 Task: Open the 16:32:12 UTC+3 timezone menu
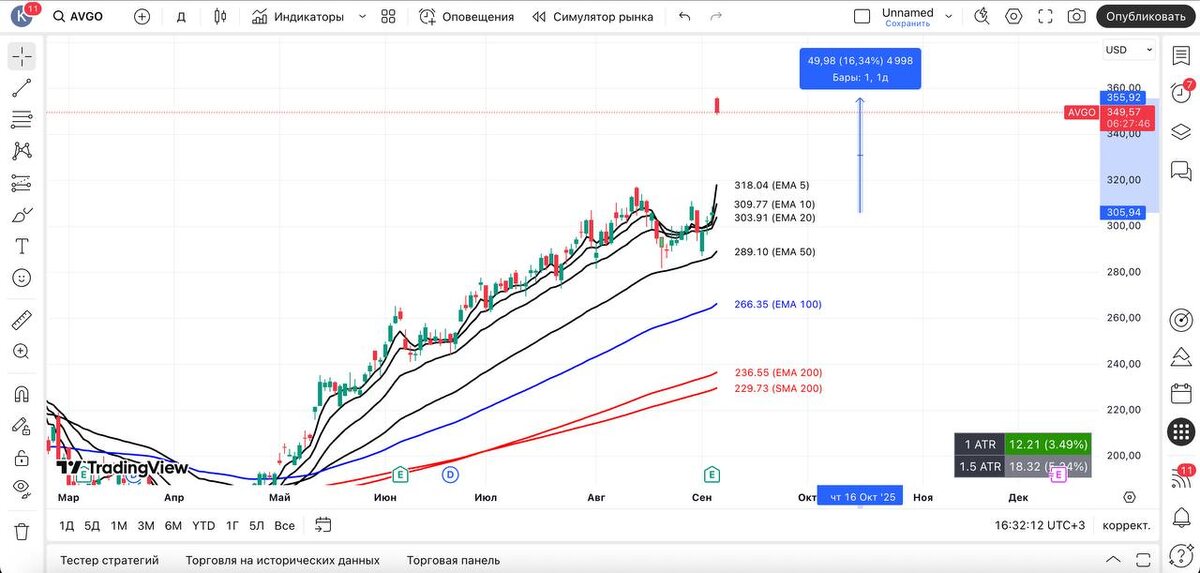1040,525
